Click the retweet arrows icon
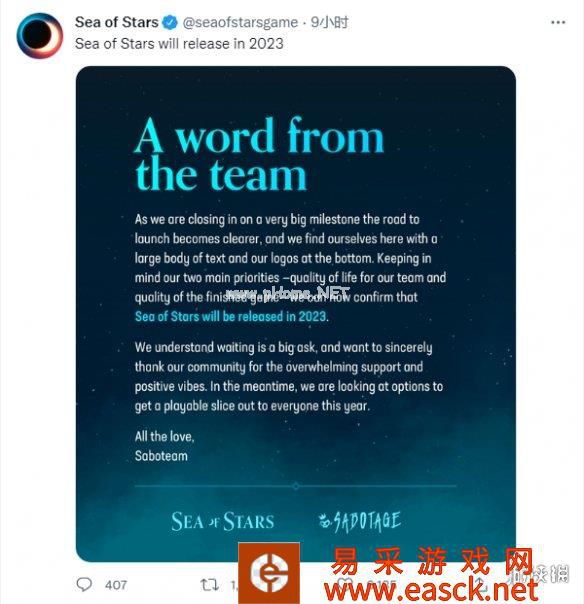584x604 pixels. coord(210,584)
